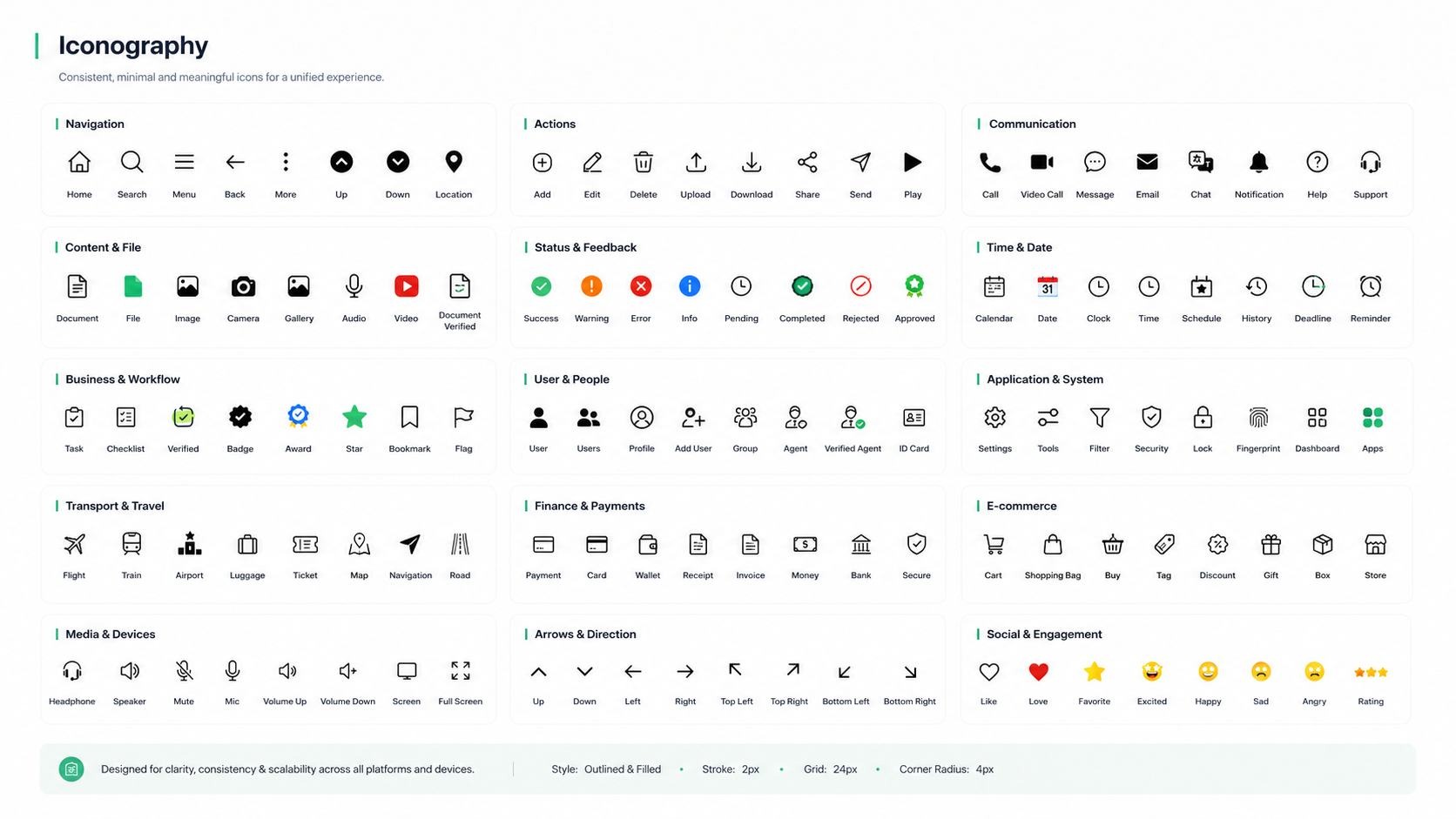
Task: Click the More vertical dots icon
Action: pyautogui.click(x=286, y=162)
